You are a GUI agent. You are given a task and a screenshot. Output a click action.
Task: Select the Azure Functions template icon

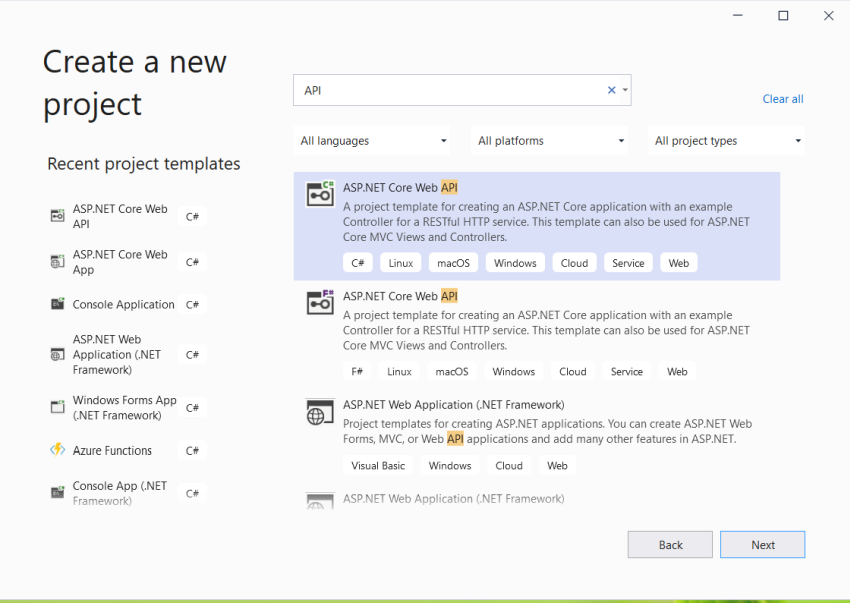click(x=56, y=450)
